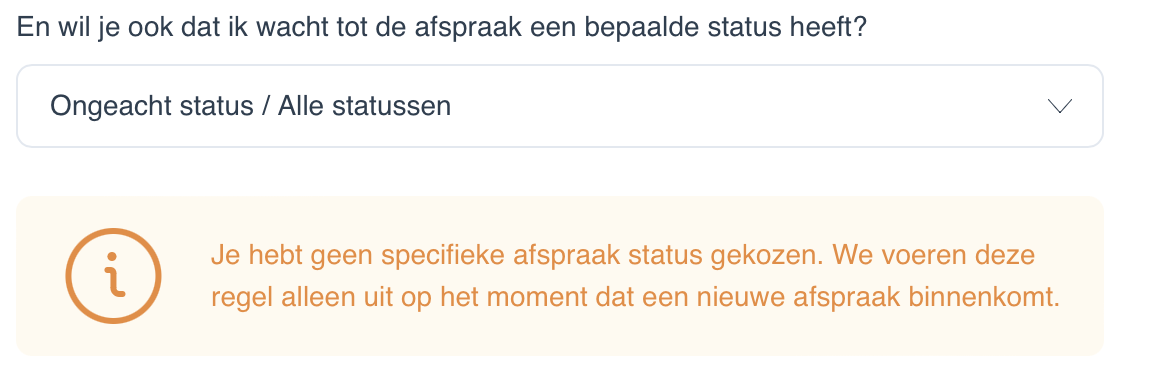Click the 'En wil je ook' question text
This screenshot has height=376, width=1150.
(x=95, y=28)
